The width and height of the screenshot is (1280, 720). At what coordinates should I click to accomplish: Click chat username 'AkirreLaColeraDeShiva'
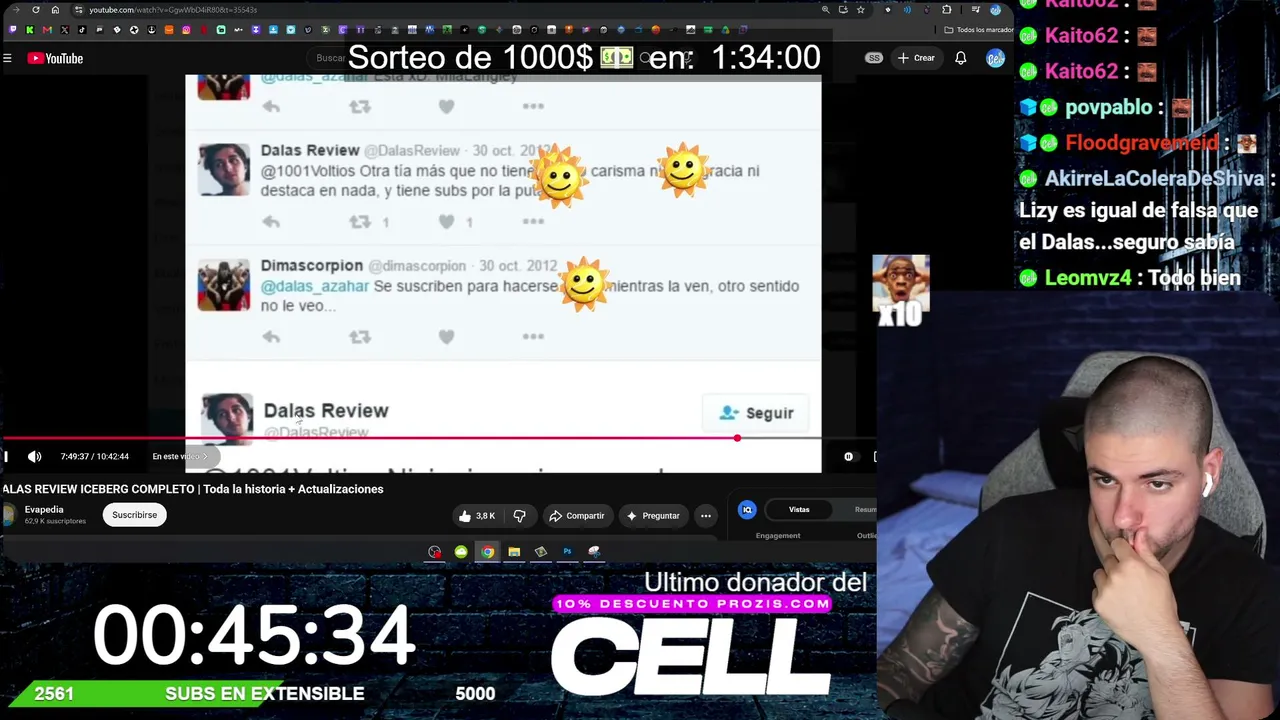coord(1154,179)
